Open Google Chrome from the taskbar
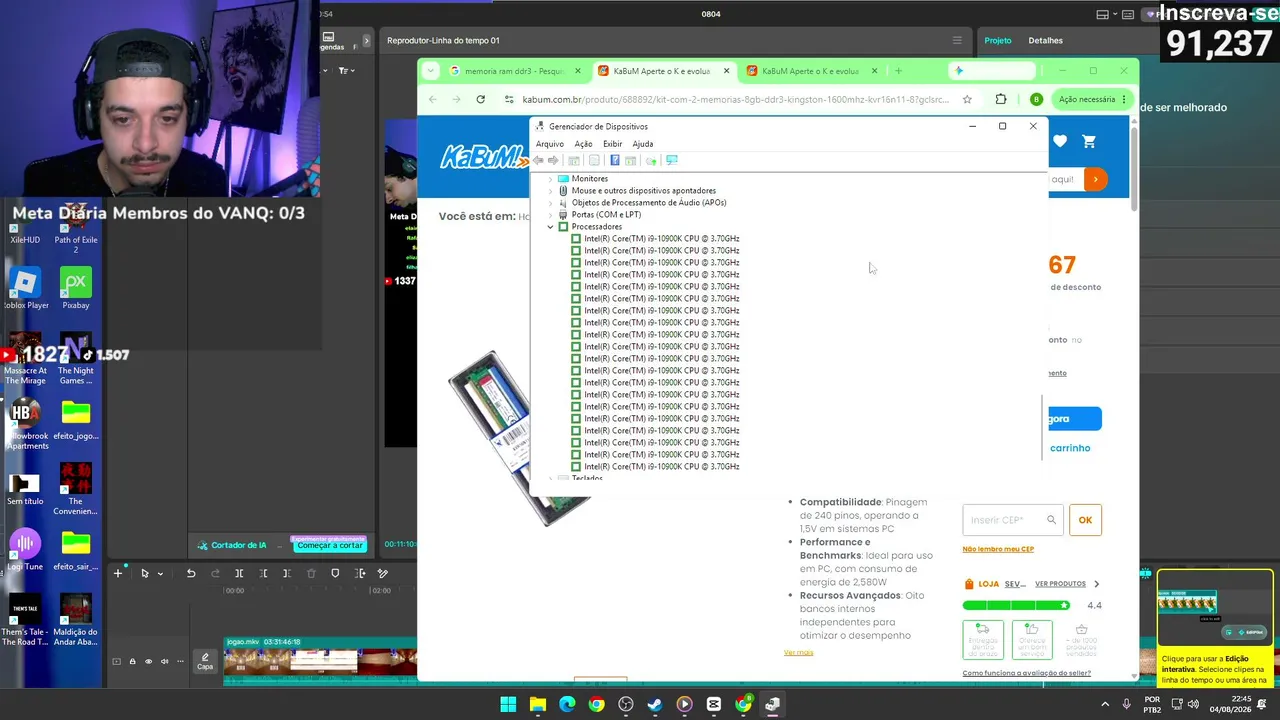Viewport: 1280px width, 720px height. 597,704
